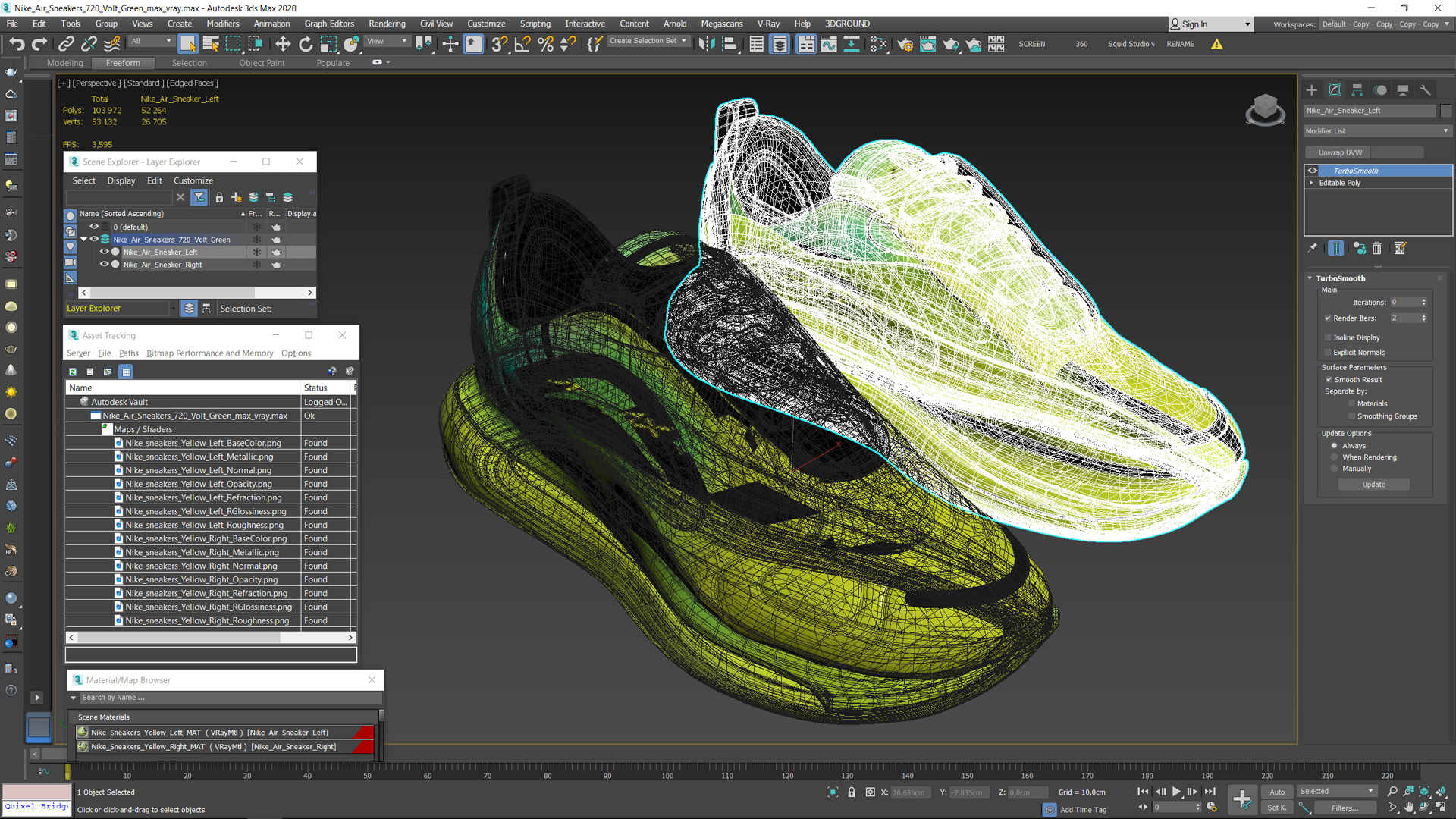Click Remove modifier trash icon

pos(1377,248)
